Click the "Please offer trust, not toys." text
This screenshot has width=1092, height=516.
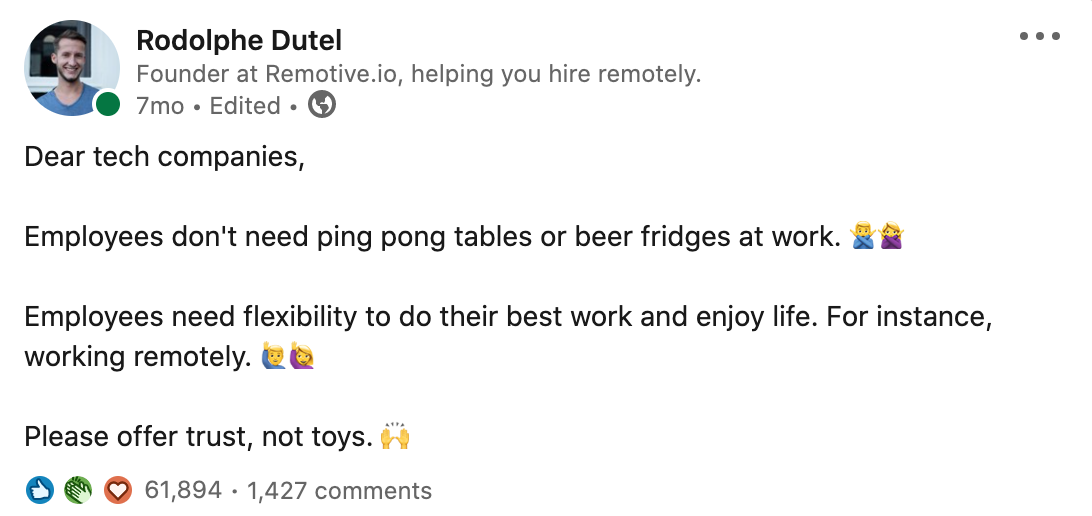[x=198, y=437]
